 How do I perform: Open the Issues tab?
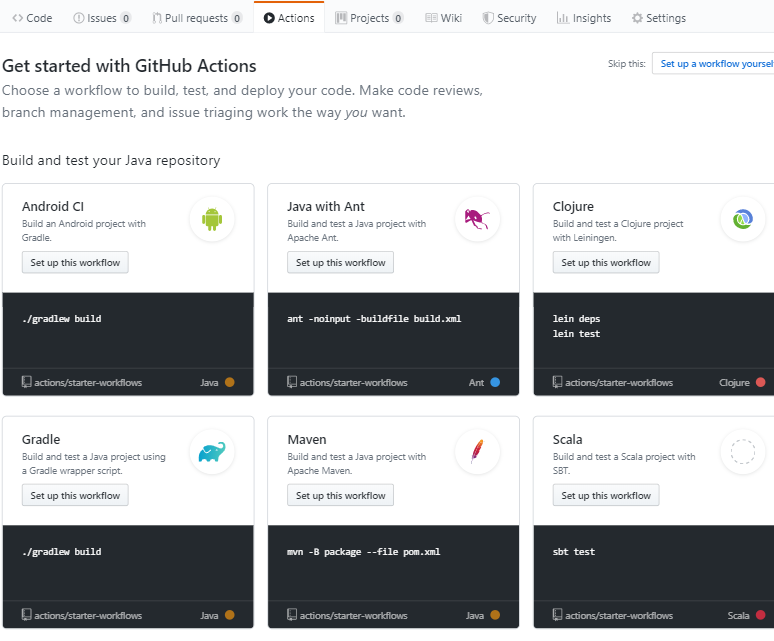click(x=102, y=18)
